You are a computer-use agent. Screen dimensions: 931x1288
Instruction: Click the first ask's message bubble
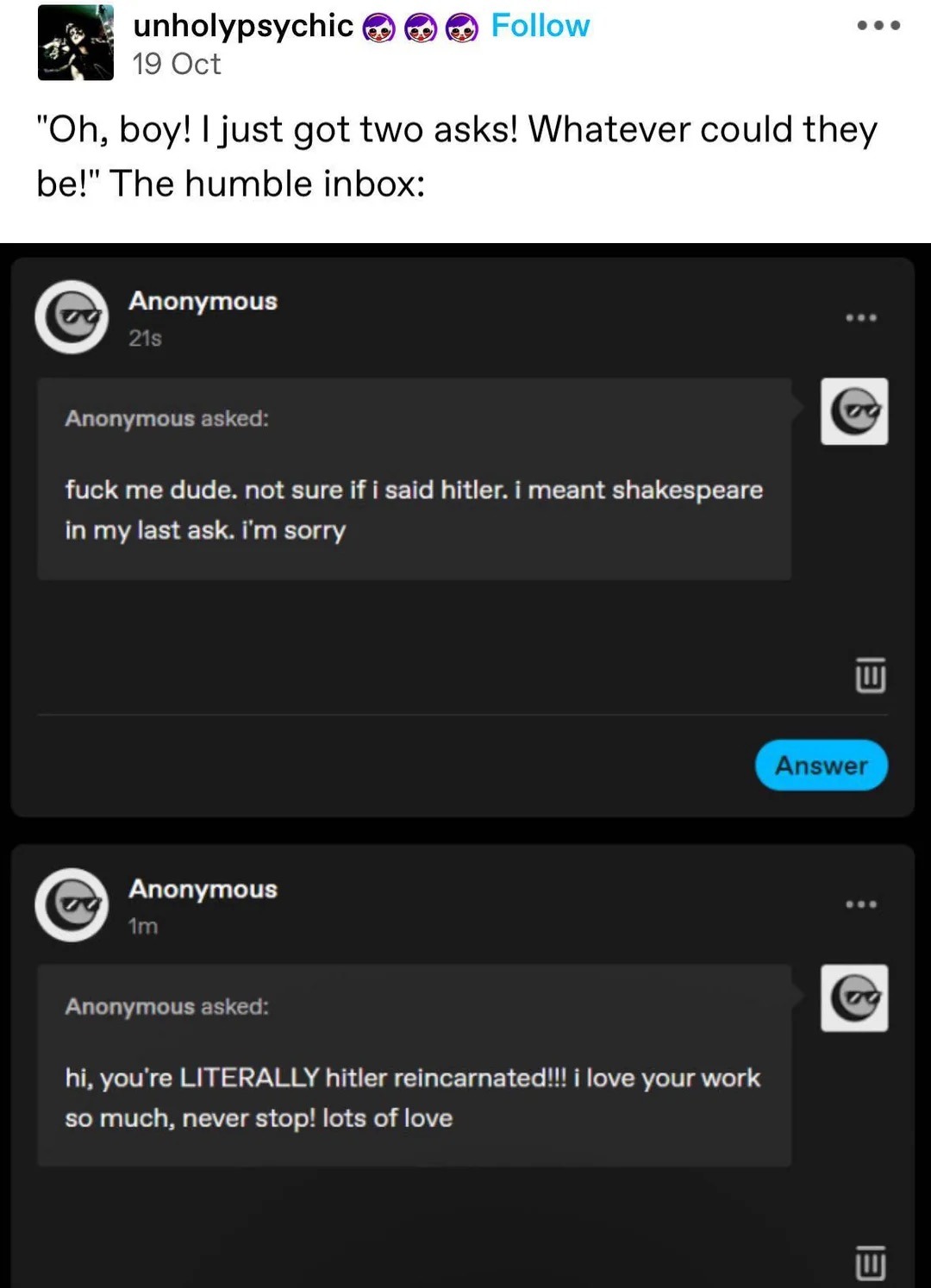click(x=414, y=477)
